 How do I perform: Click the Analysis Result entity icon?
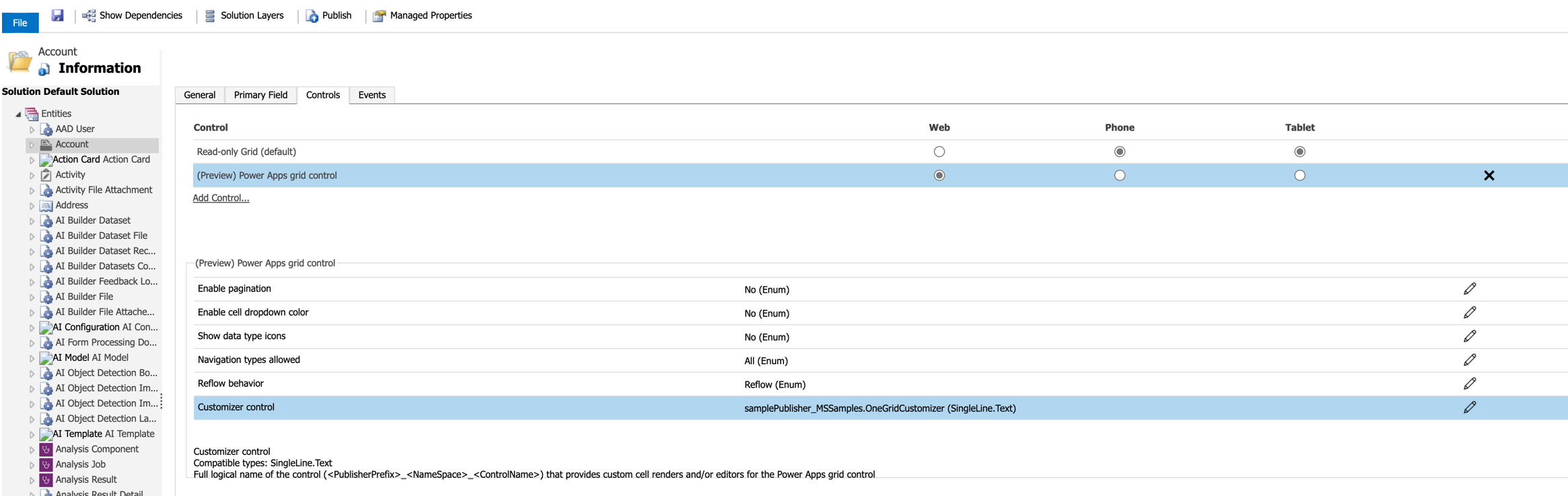46,480
